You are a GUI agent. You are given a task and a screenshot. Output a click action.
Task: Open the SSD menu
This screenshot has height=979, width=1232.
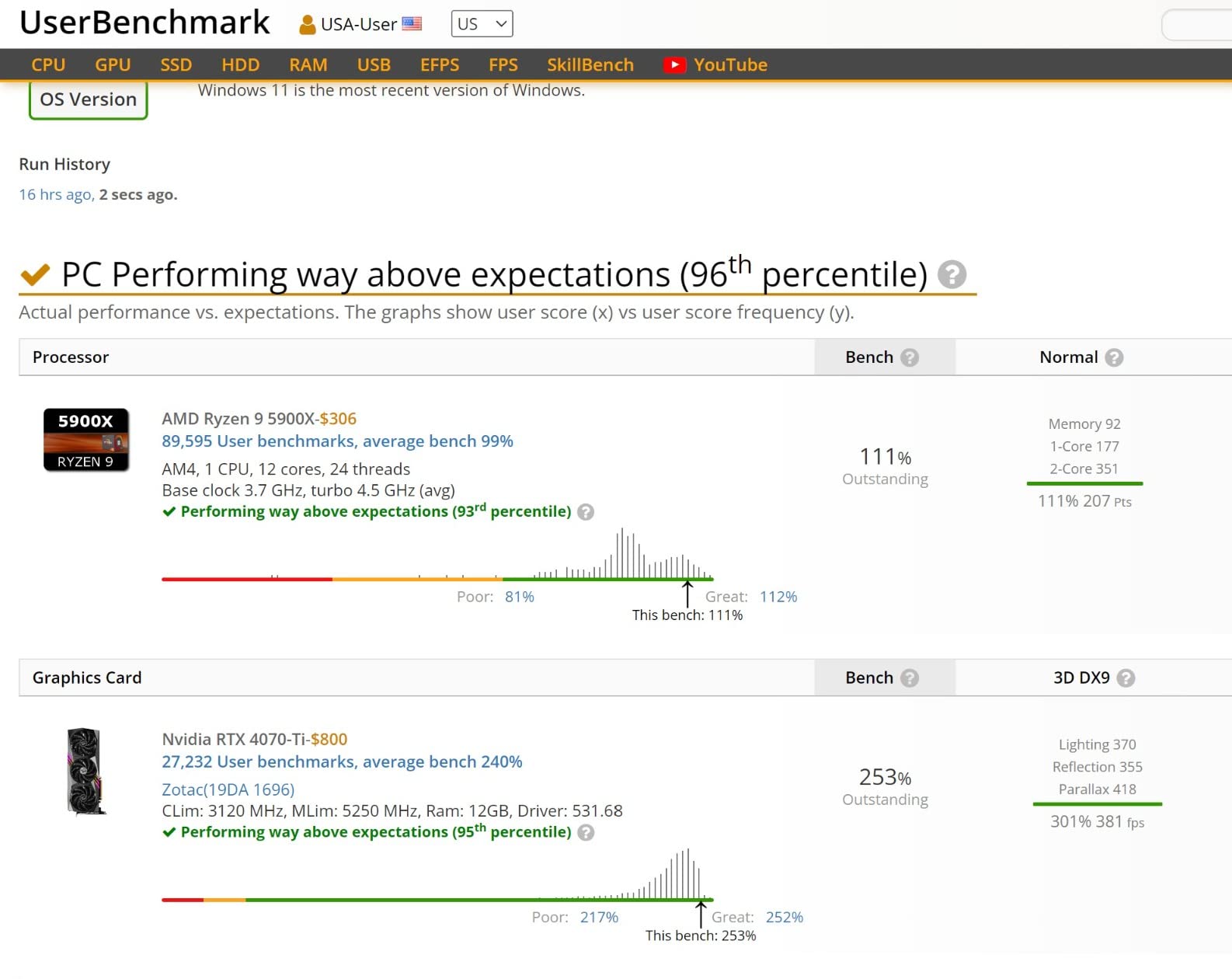coord(176,65)
